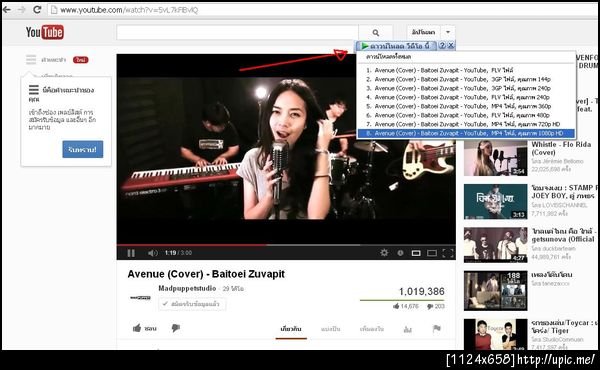The width and height of the screenshot is (600, 370).
Task: Click the 1:19 / 3:00 time display
Action: [178, 253]
